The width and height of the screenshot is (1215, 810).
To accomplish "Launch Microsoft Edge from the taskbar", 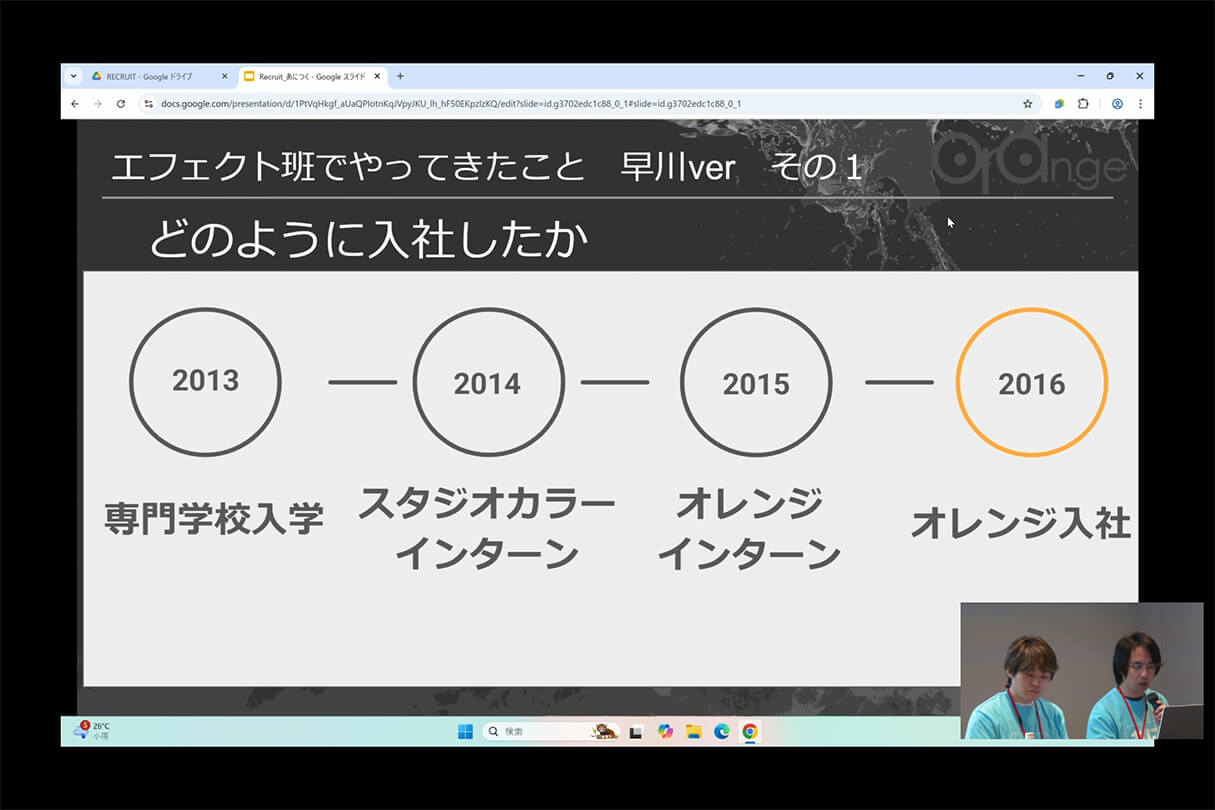I will point(721,731).
